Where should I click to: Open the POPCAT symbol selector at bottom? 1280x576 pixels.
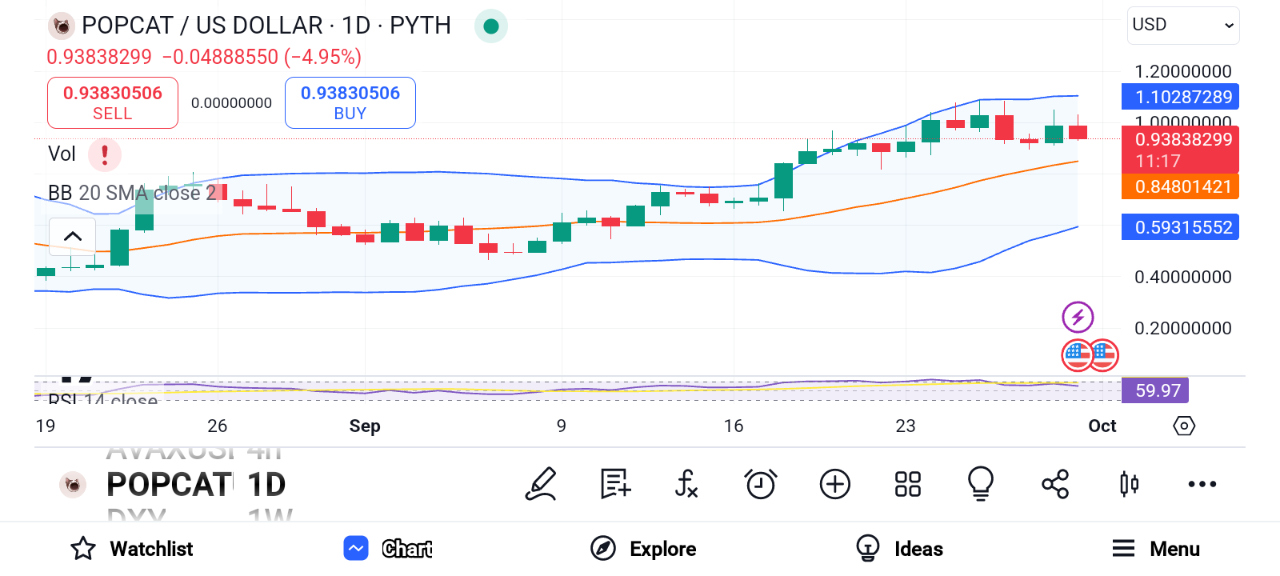click(x=169, y=484)
